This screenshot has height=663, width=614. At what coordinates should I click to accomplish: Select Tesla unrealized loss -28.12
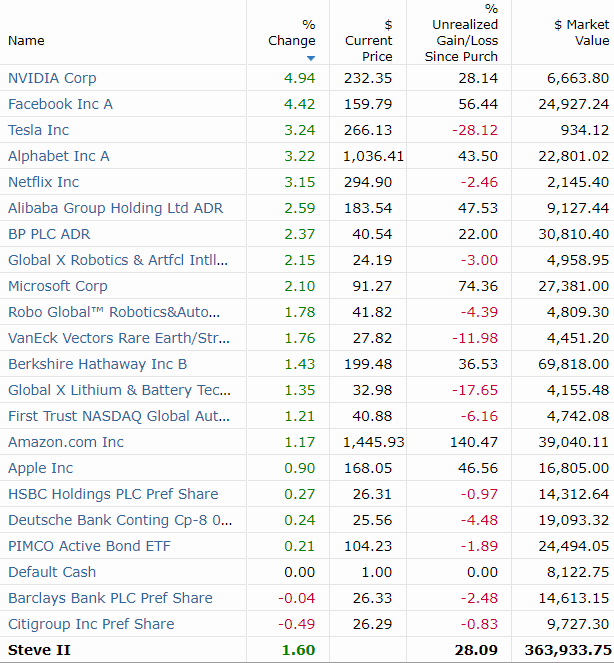475,130
